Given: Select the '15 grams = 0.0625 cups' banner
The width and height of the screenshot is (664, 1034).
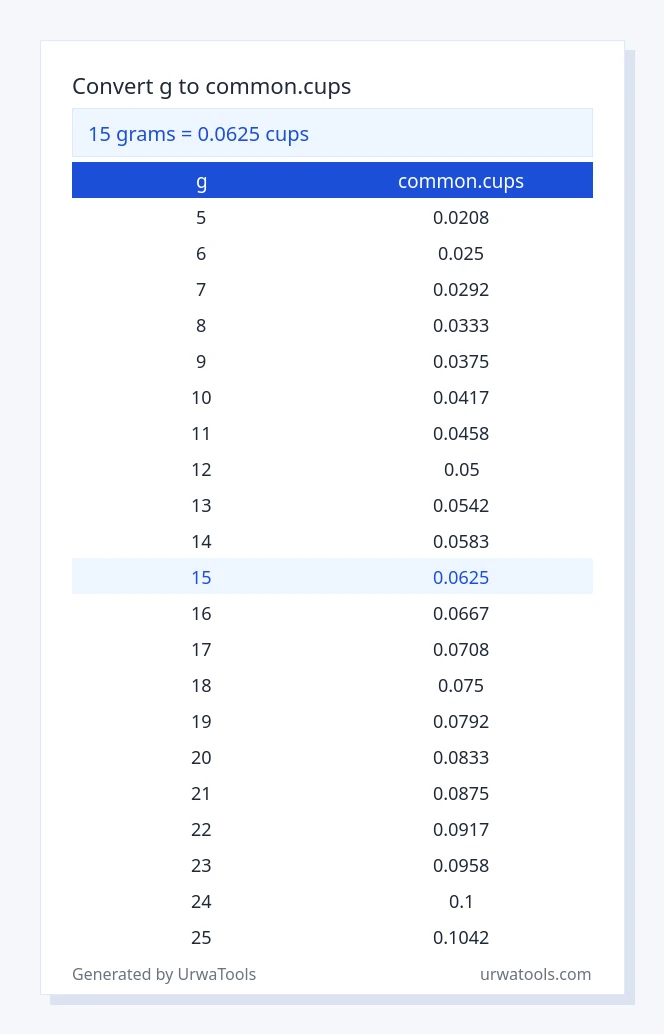Looking at the screenshot, I should pyautogui.click(x=332, y=133).
